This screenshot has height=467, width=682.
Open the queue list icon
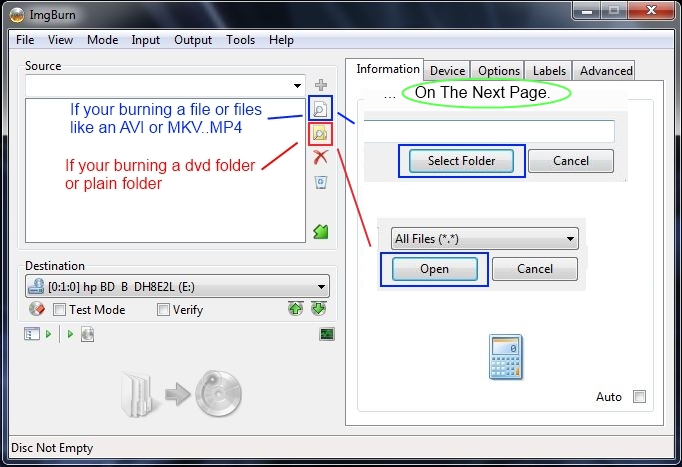pyautogui.click(x=32, y=334)
